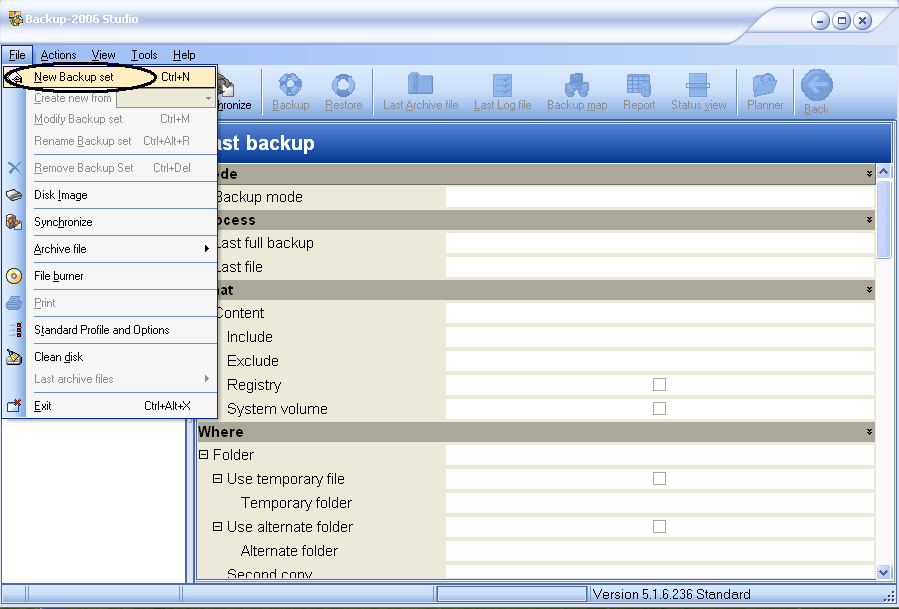
Task: Click the Remove Backup Set X icon
Action: tap(14, 168)
